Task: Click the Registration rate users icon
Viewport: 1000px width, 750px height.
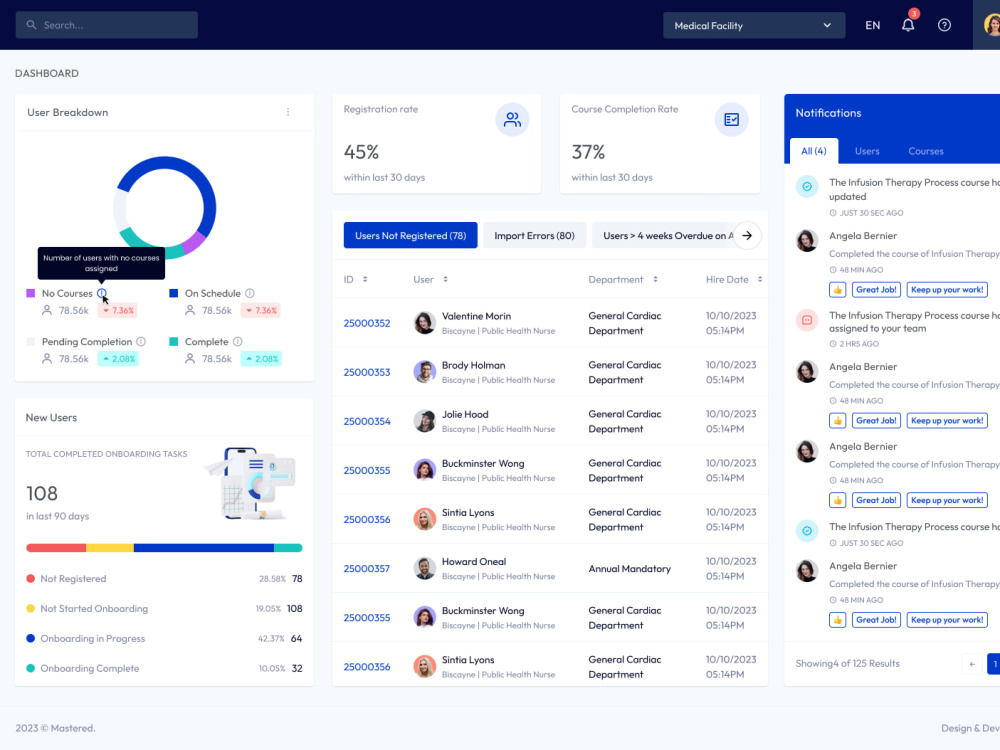Action: coord(512,119)
